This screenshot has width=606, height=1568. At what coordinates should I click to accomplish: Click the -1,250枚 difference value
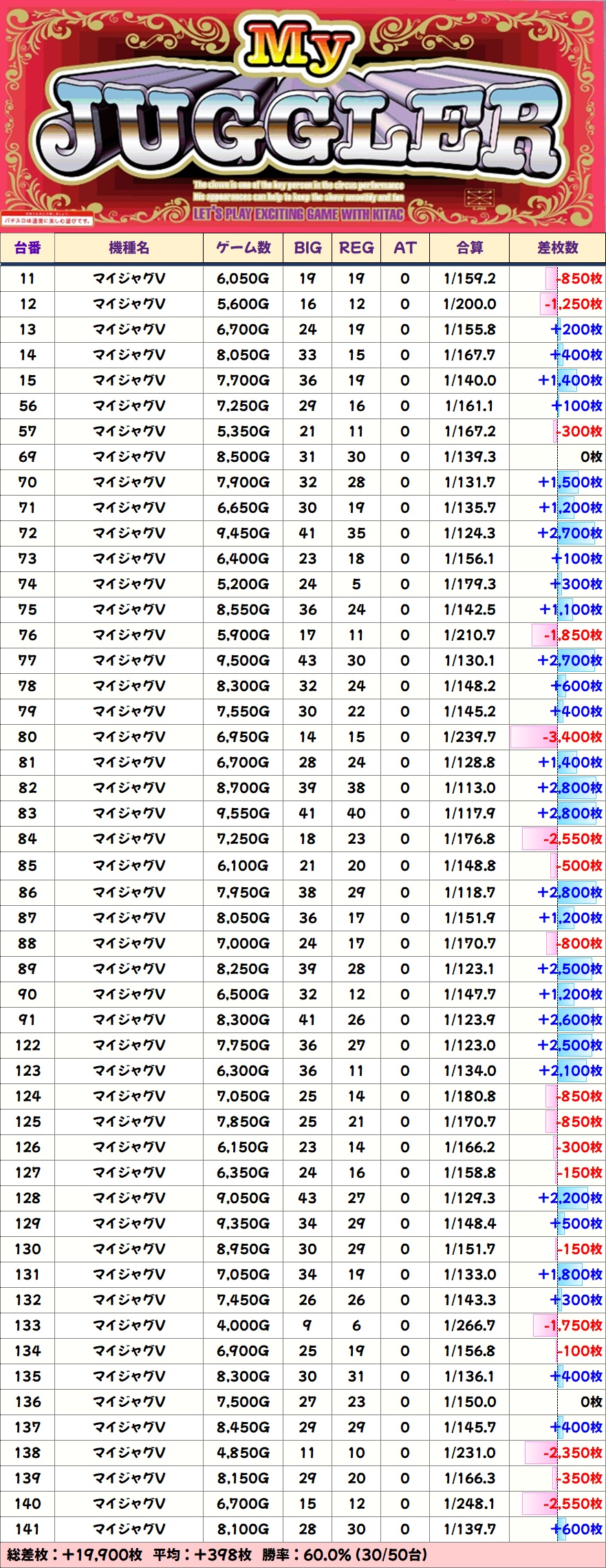tap(573, 304)
